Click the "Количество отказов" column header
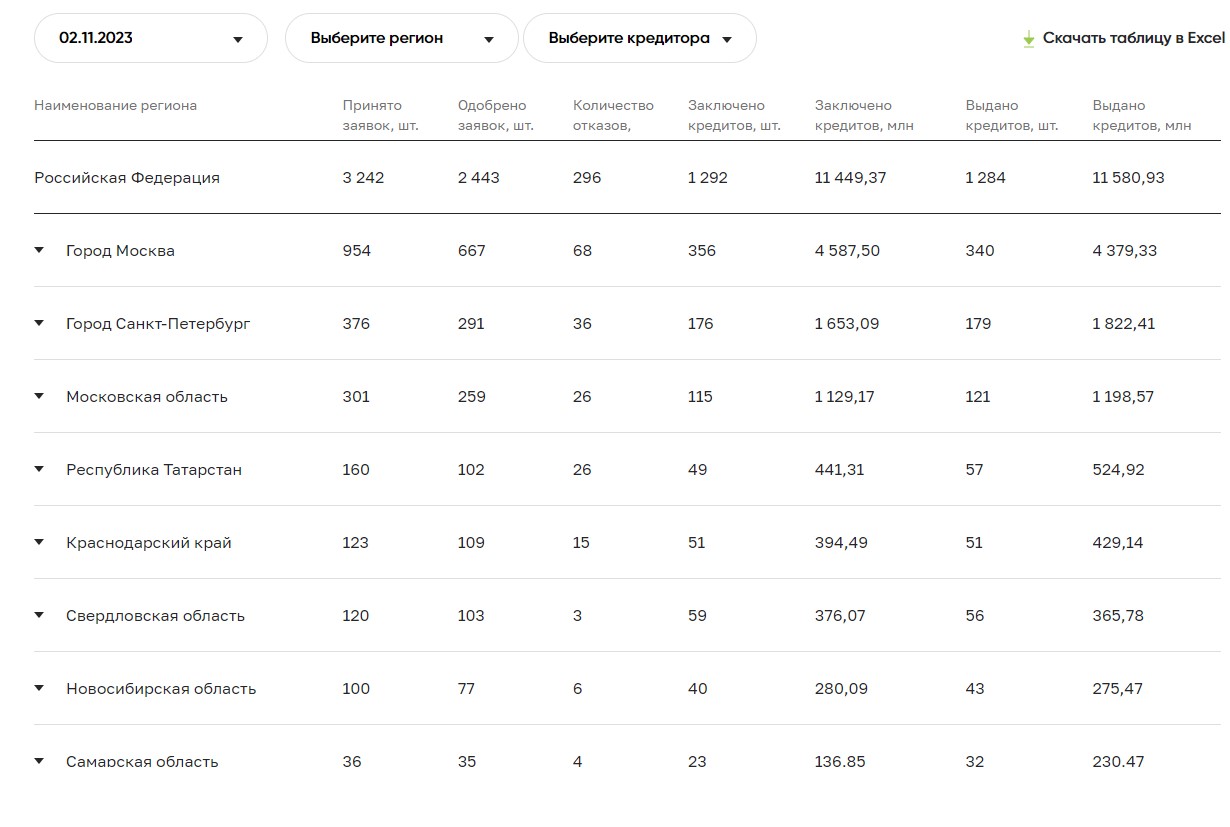Screen dimensions: 1230x827 (x=613, y=115)
